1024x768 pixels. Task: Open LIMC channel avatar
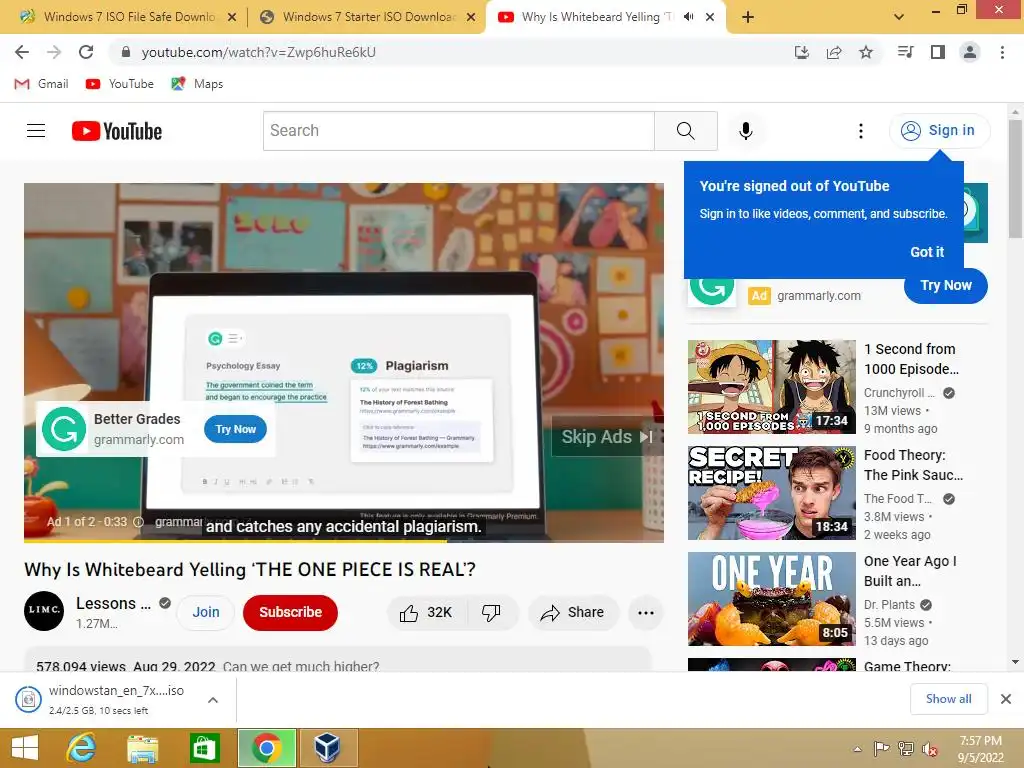(44, 611)
